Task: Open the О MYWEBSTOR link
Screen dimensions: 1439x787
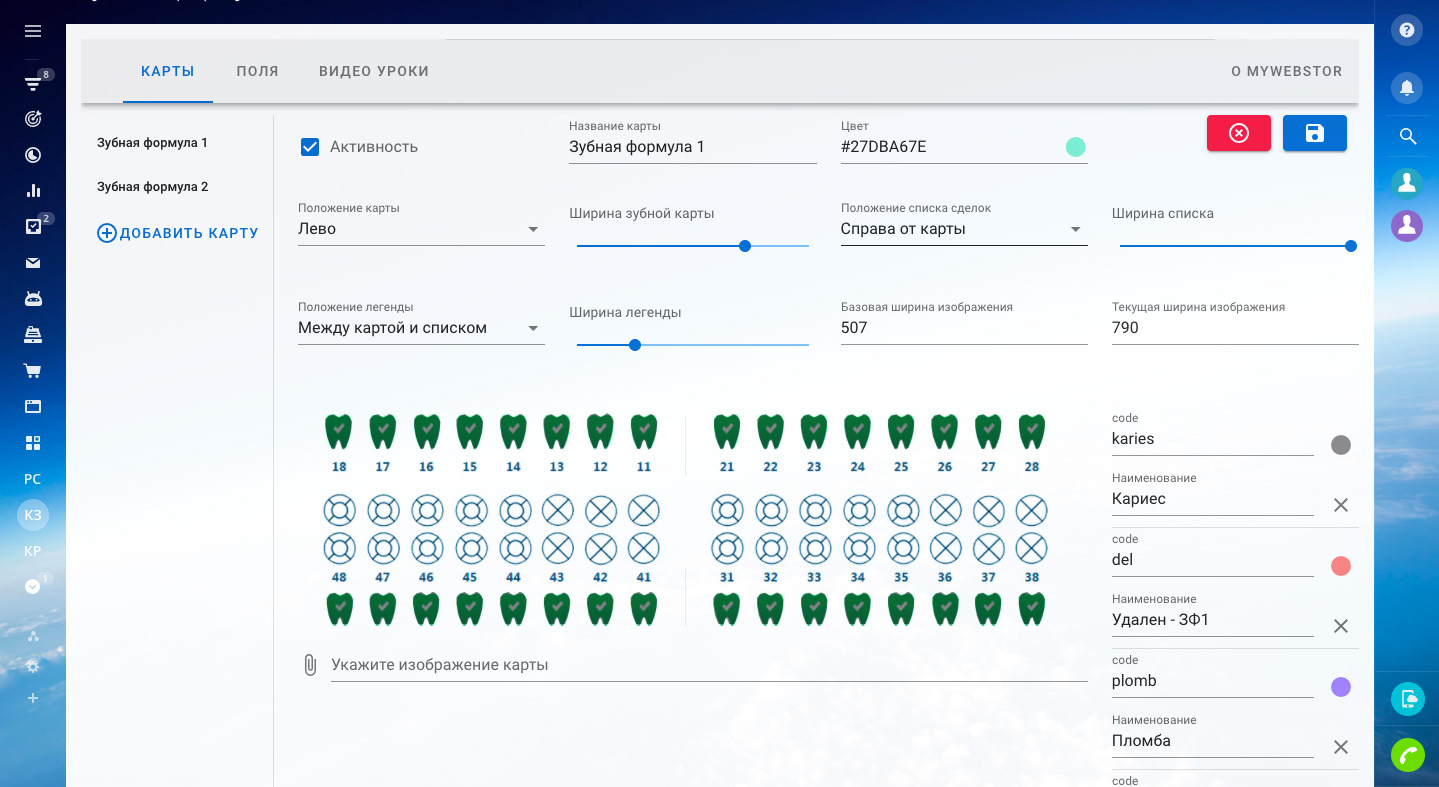Action: pos(1286,71)
